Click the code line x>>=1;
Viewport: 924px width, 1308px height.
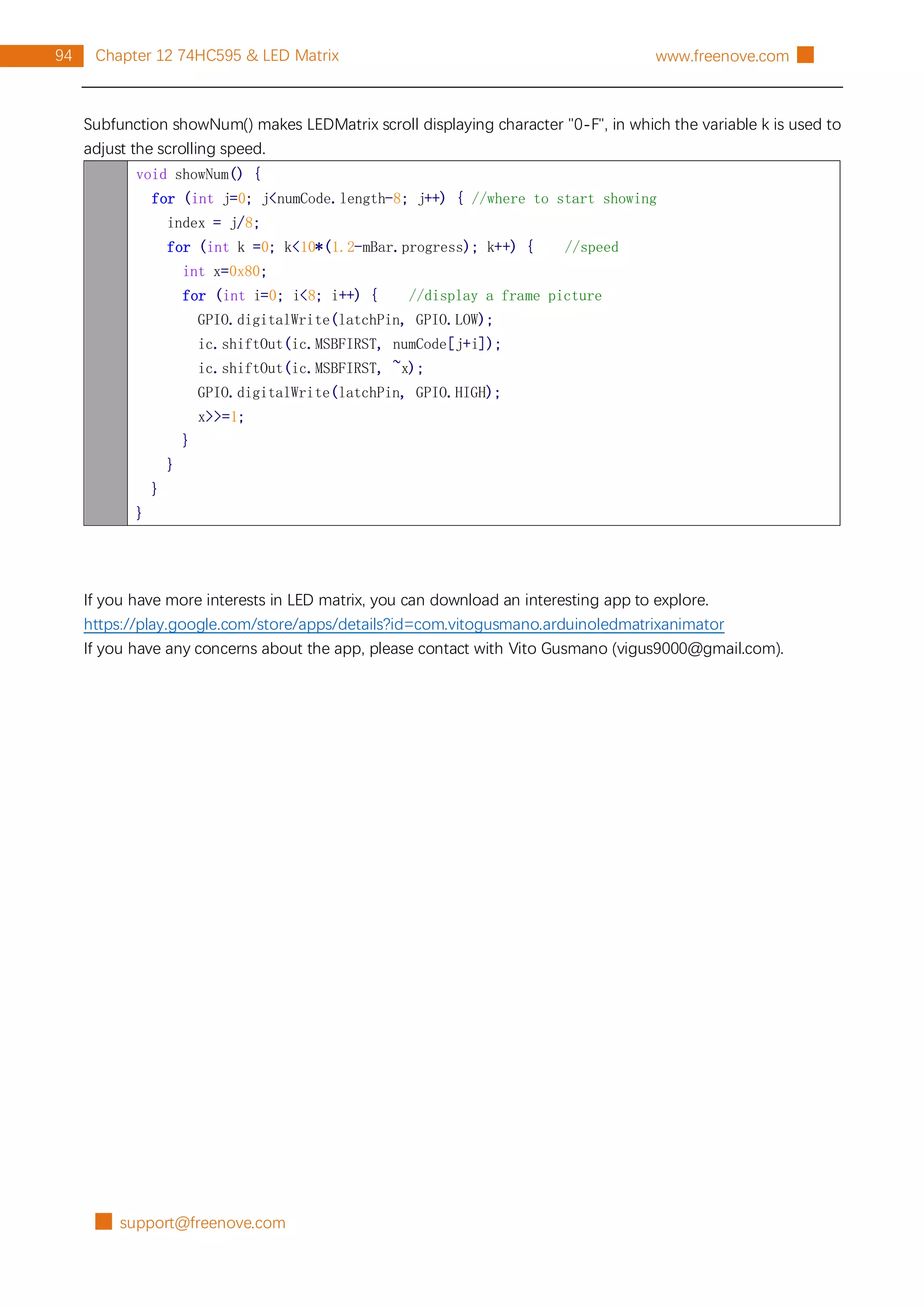point(221,417)
